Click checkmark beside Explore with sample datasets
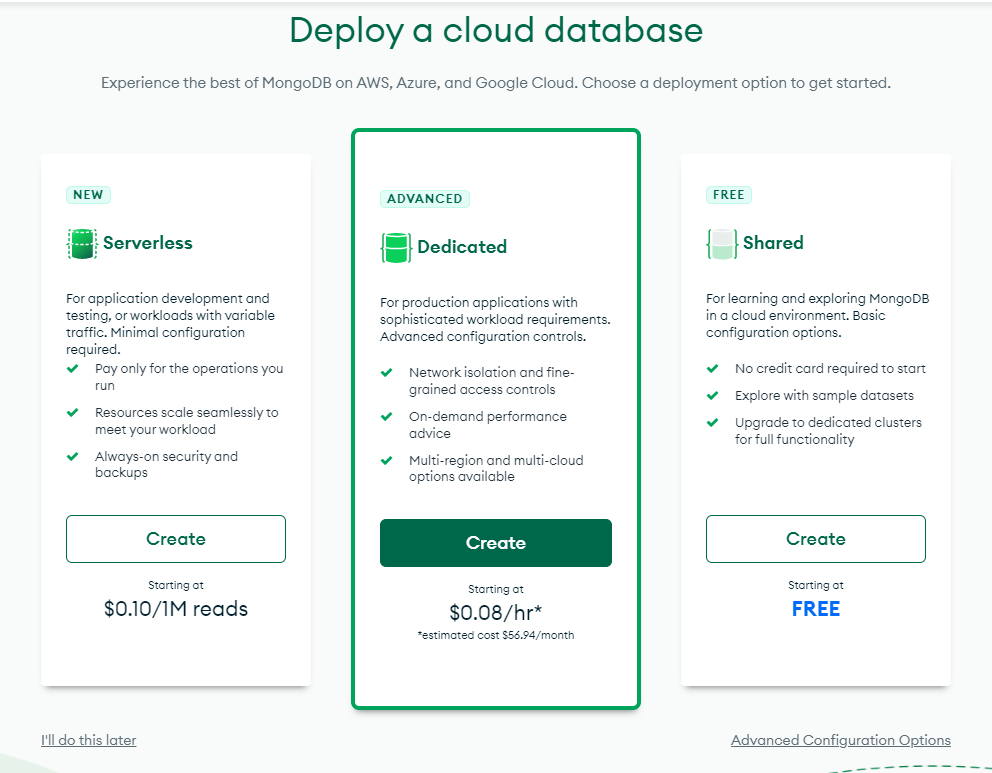Viewport: 992px width, 773px height. pyautogui.click(x=712, y=395)
